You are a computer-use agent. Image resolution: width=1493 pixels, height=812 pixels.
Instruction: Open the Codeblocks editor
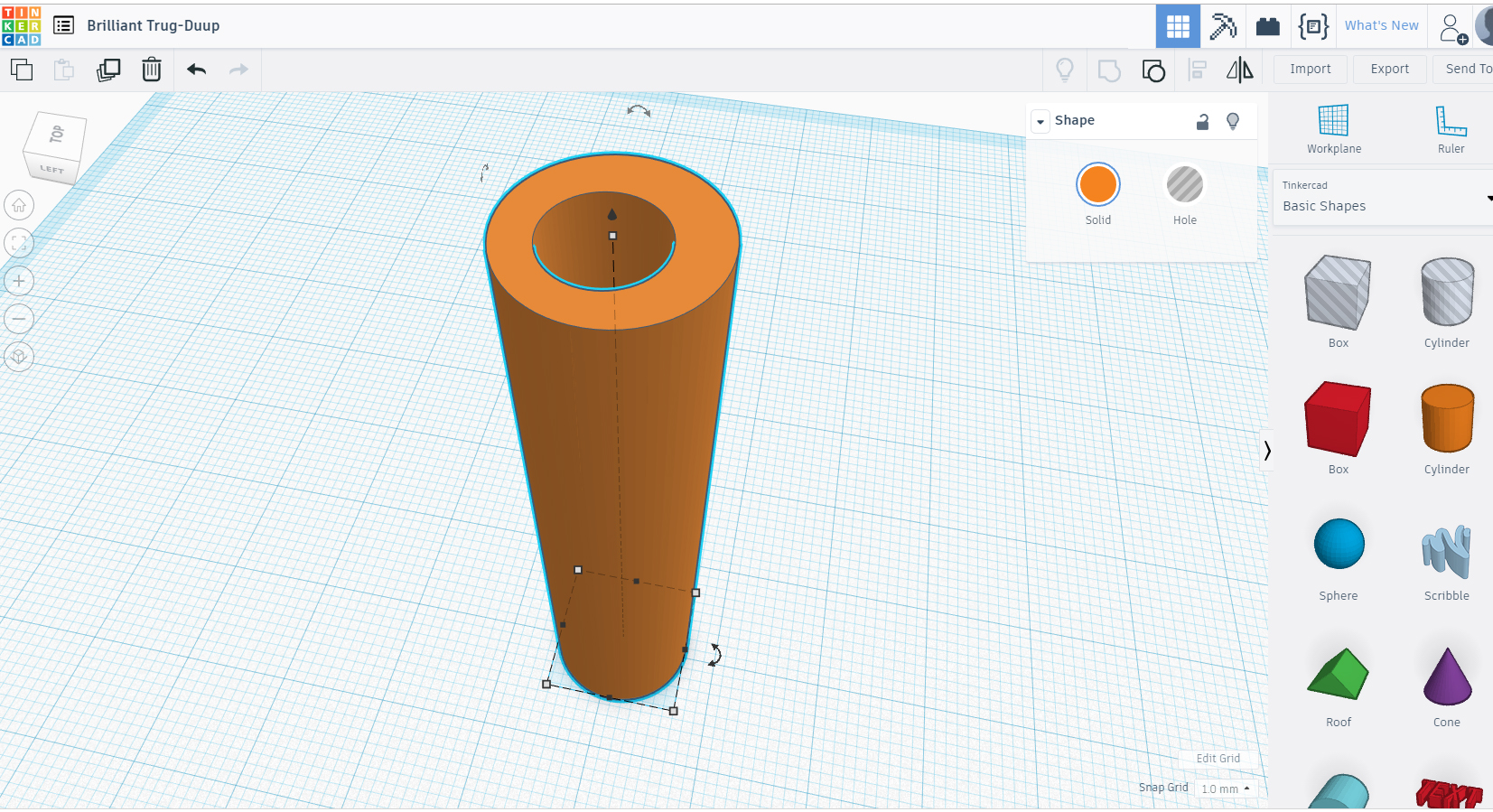point(1313,26)
